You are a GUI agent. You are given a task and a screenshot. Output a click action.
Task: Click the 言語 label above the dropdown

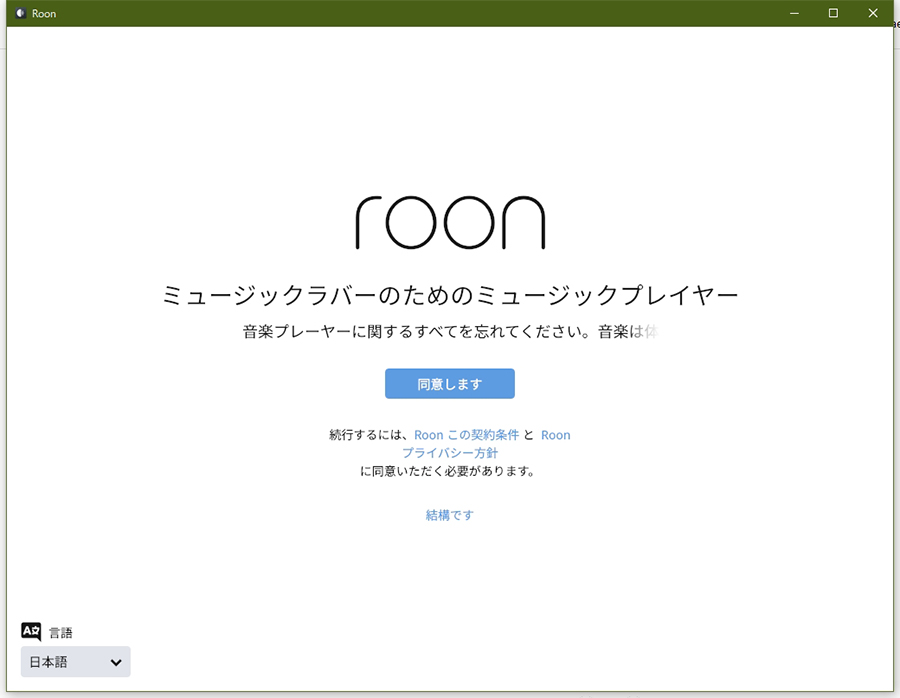[61, 633]
